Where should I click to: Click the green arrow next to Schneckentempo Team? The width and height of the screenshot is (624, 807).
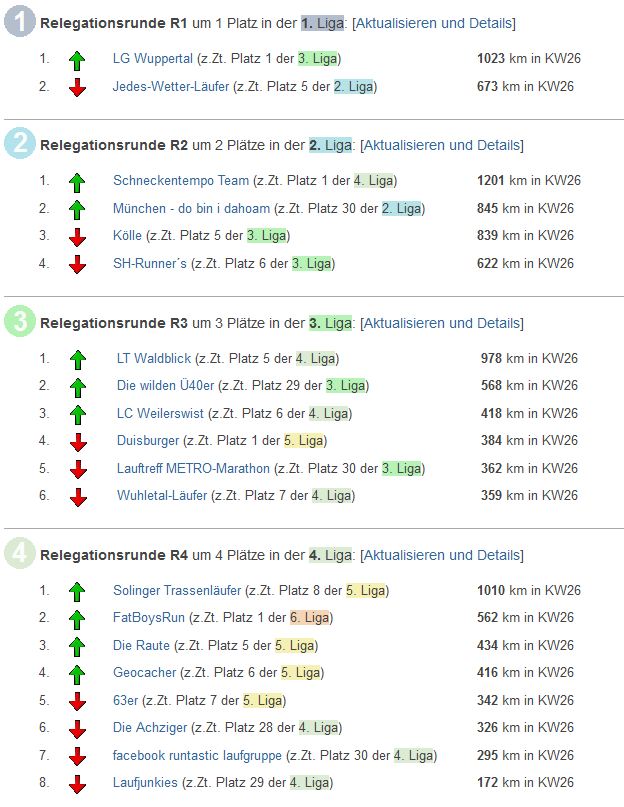(x=77, y=182)
